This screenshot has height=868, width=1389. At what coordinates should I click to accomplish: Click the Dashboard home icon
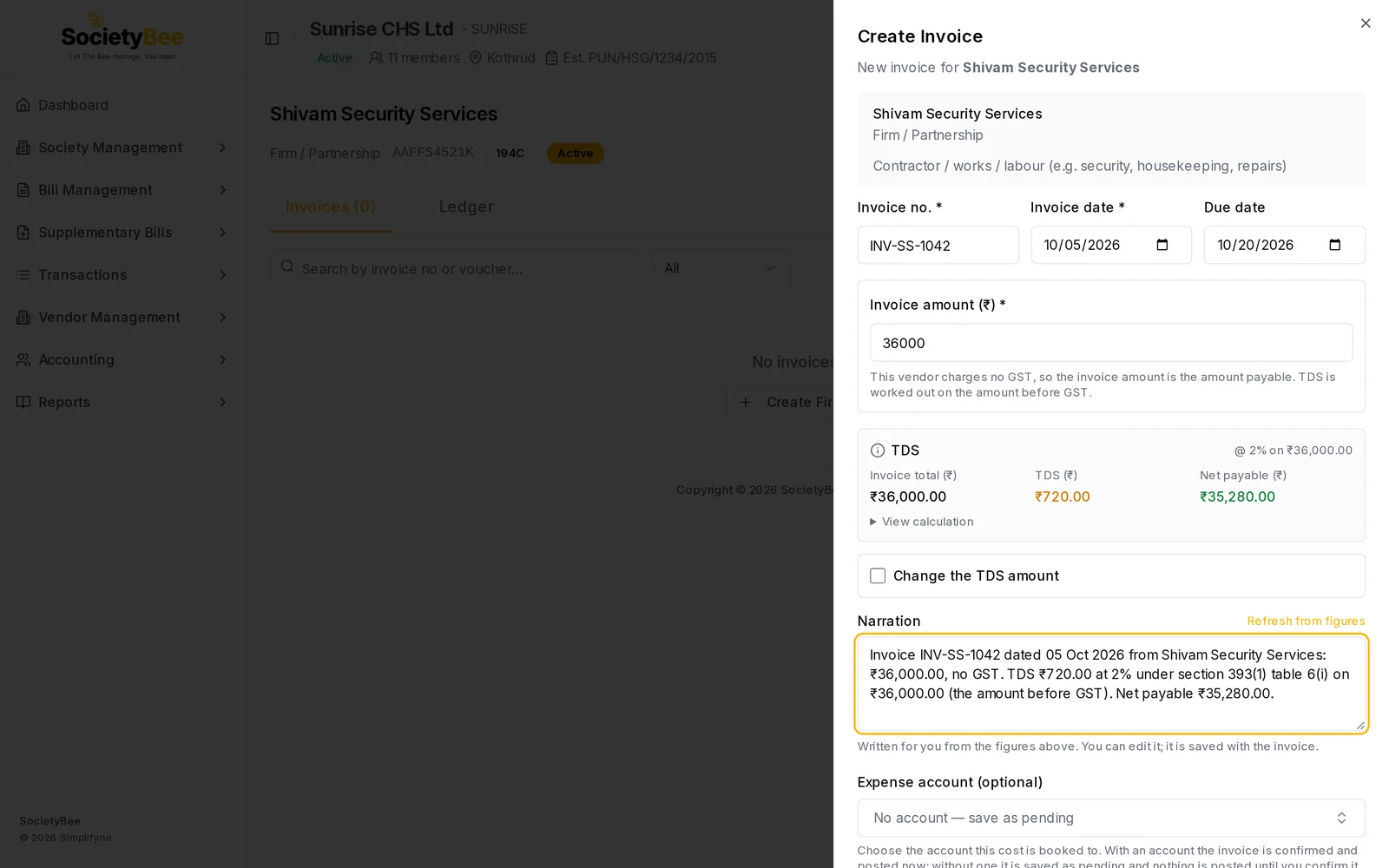point(23,105)
